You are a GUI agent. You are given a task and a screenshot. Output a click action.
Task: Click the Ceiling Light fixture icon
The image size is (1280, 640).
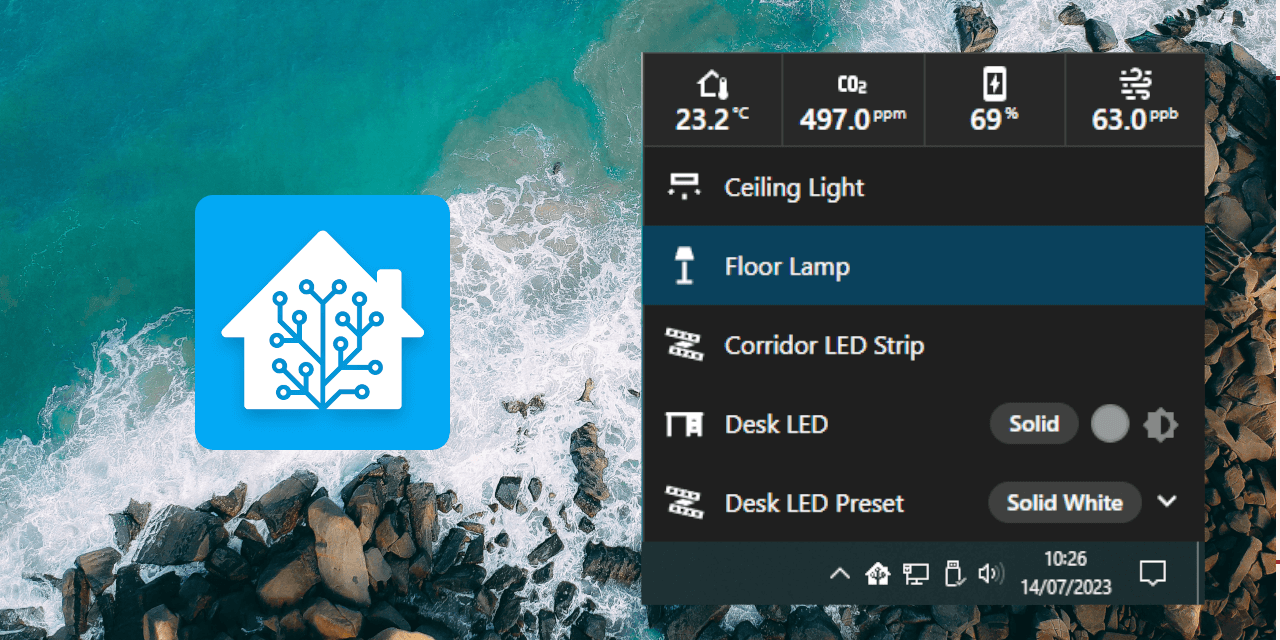click(684, 187)
